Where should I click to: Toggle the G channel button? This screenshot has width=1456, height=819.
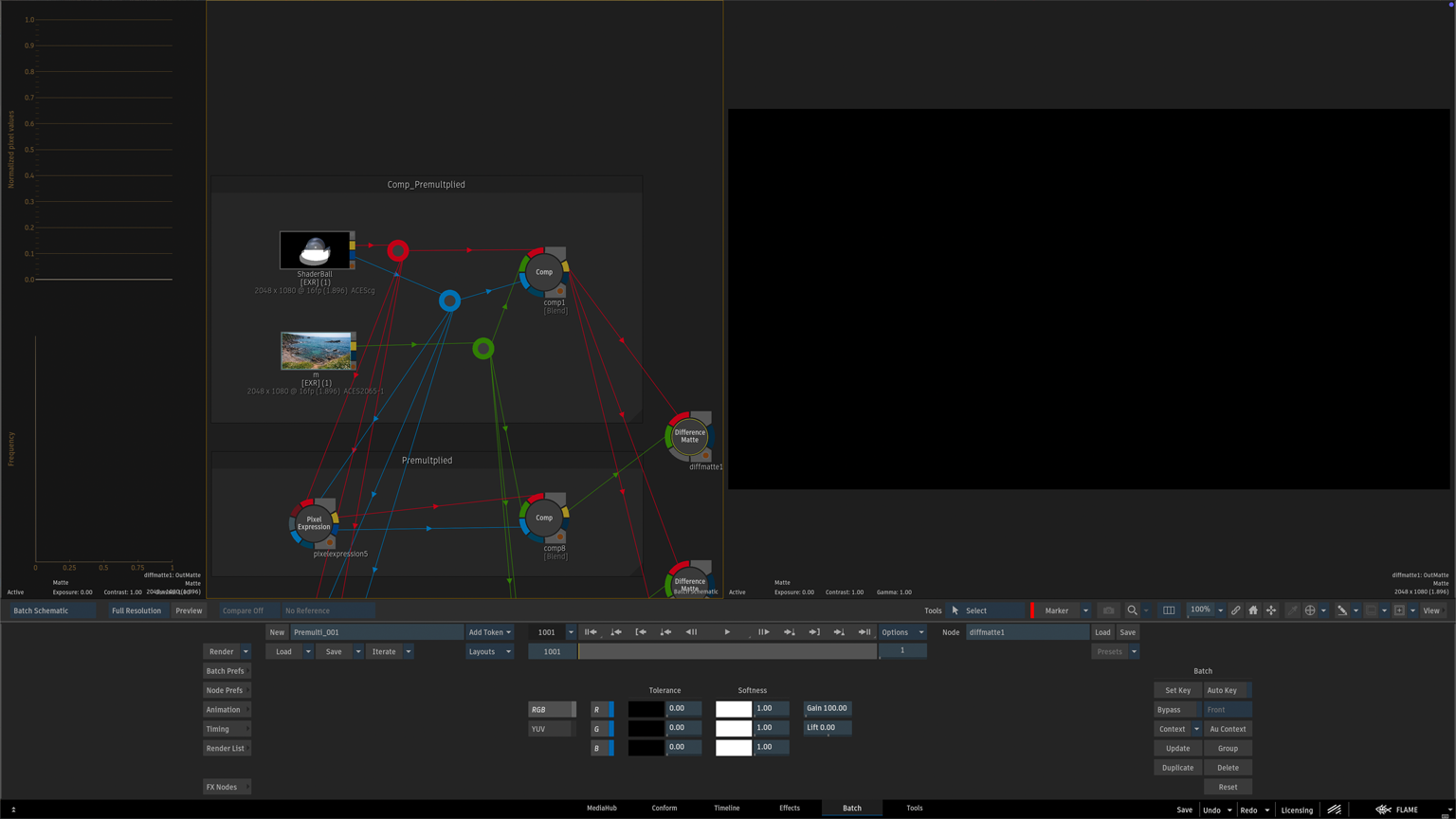(x=602, y=729)
